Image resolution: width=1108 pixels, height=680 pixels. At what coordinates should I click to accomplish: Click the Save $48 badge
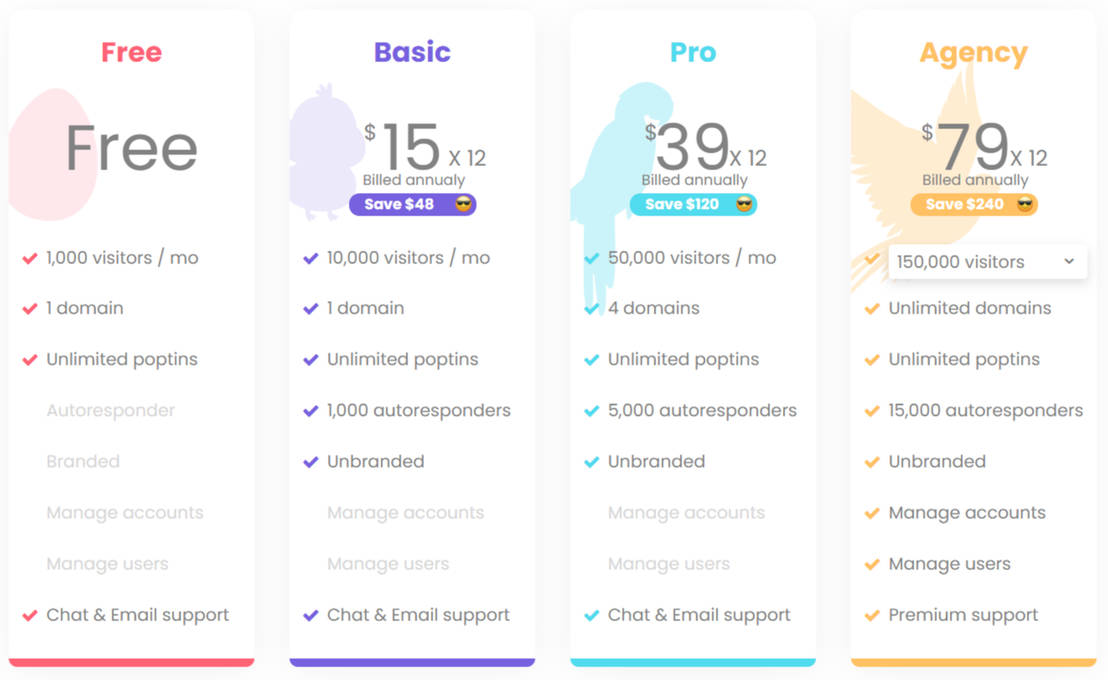(x=400, y=204)
